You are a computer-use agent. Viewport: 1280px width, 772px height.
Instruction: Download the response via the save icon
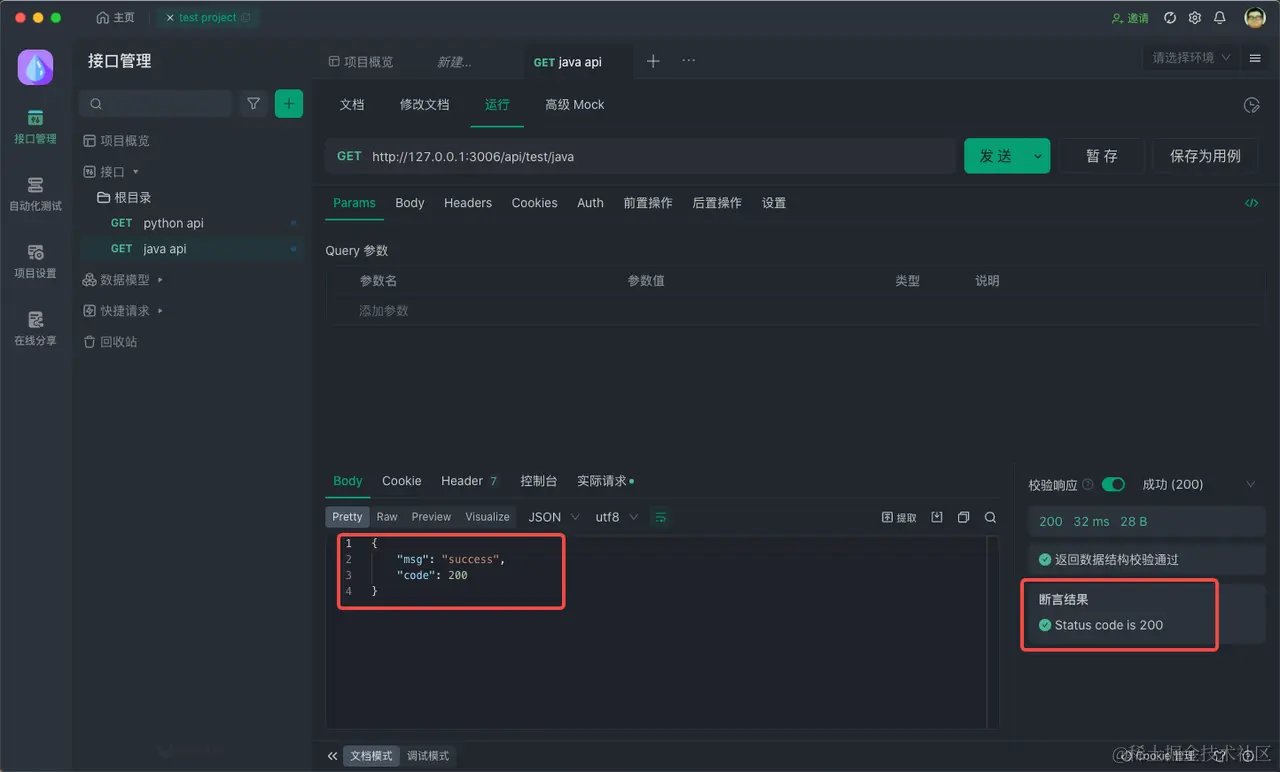(937, 517)
